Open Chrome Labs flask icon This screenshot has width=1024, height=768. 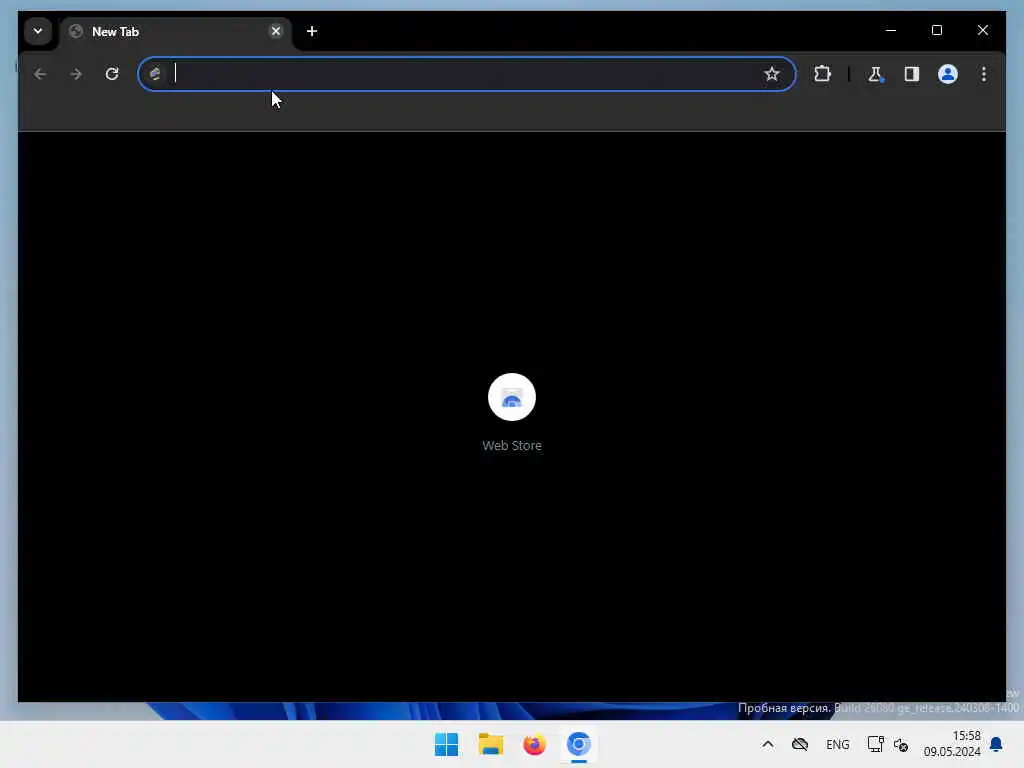(x=875, y=74)
